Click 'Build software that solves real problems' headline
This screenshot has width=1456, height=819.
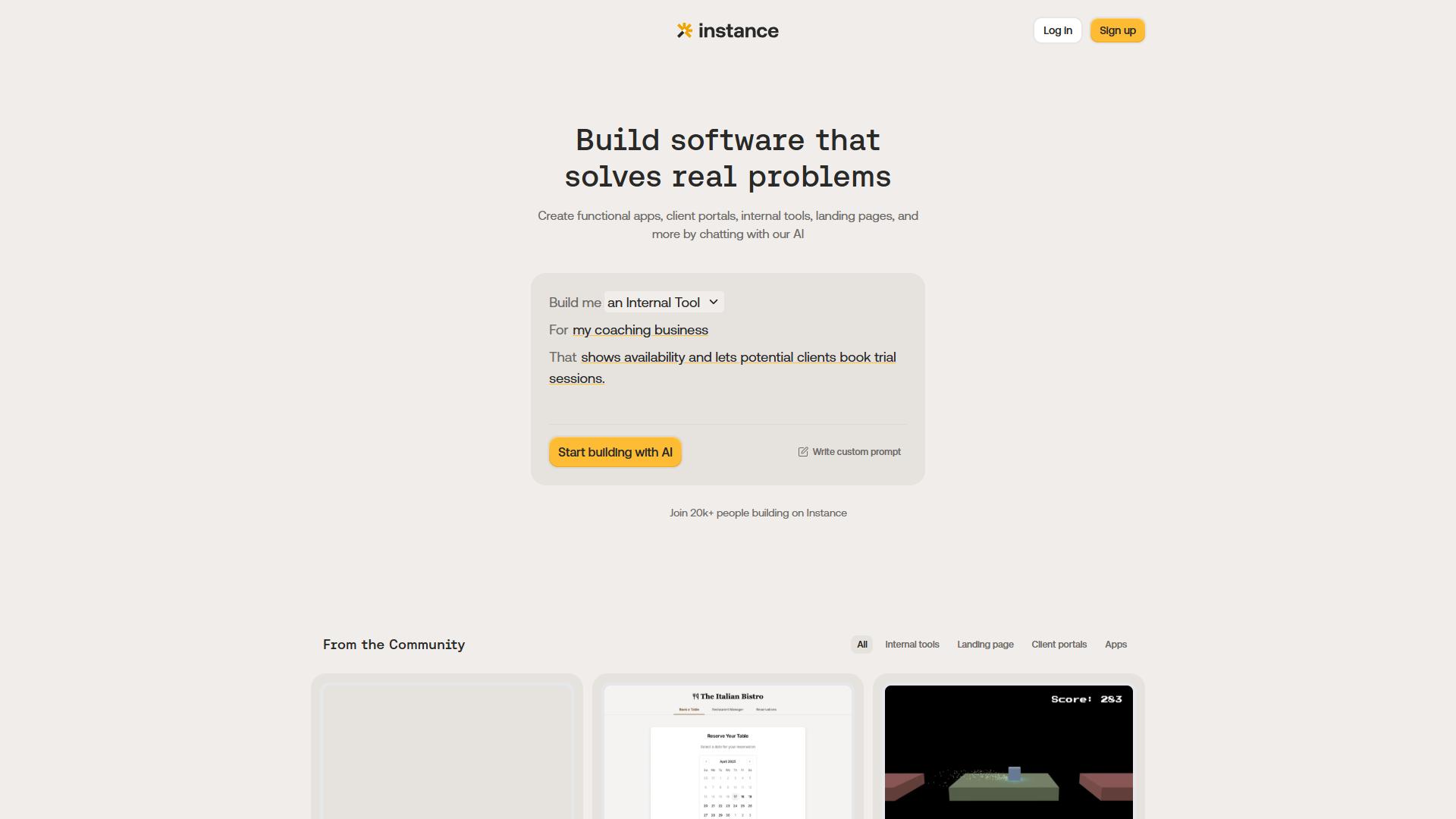pos(728,158)
